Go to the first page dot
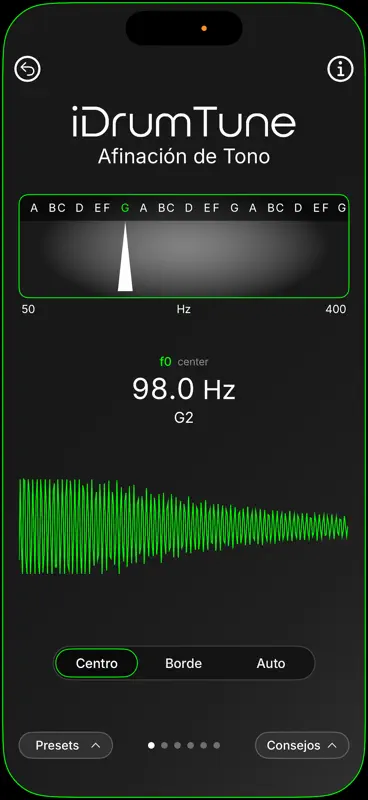The height and width of the screenshot is (800, 368). (151, 745)
